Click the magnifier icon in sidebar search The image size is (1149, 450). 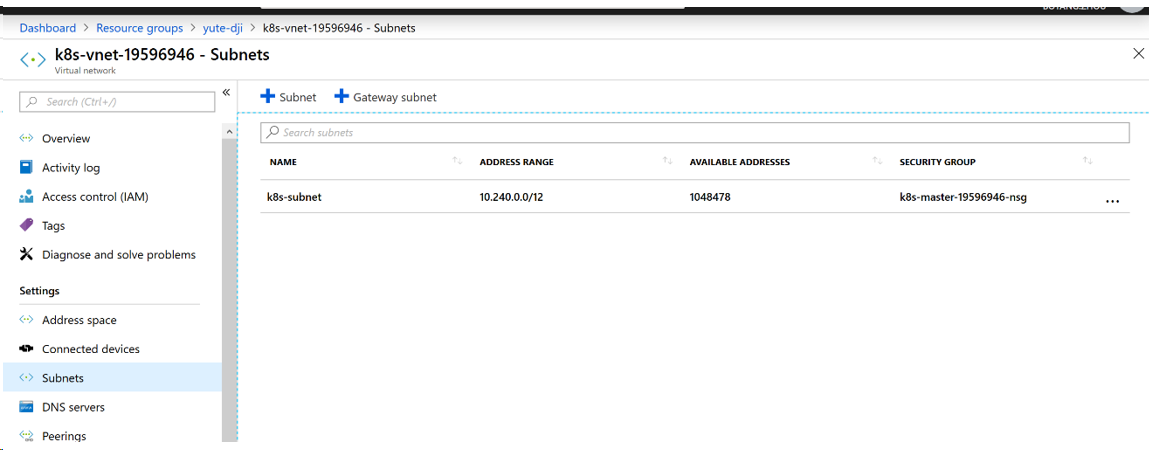point(32,102)
